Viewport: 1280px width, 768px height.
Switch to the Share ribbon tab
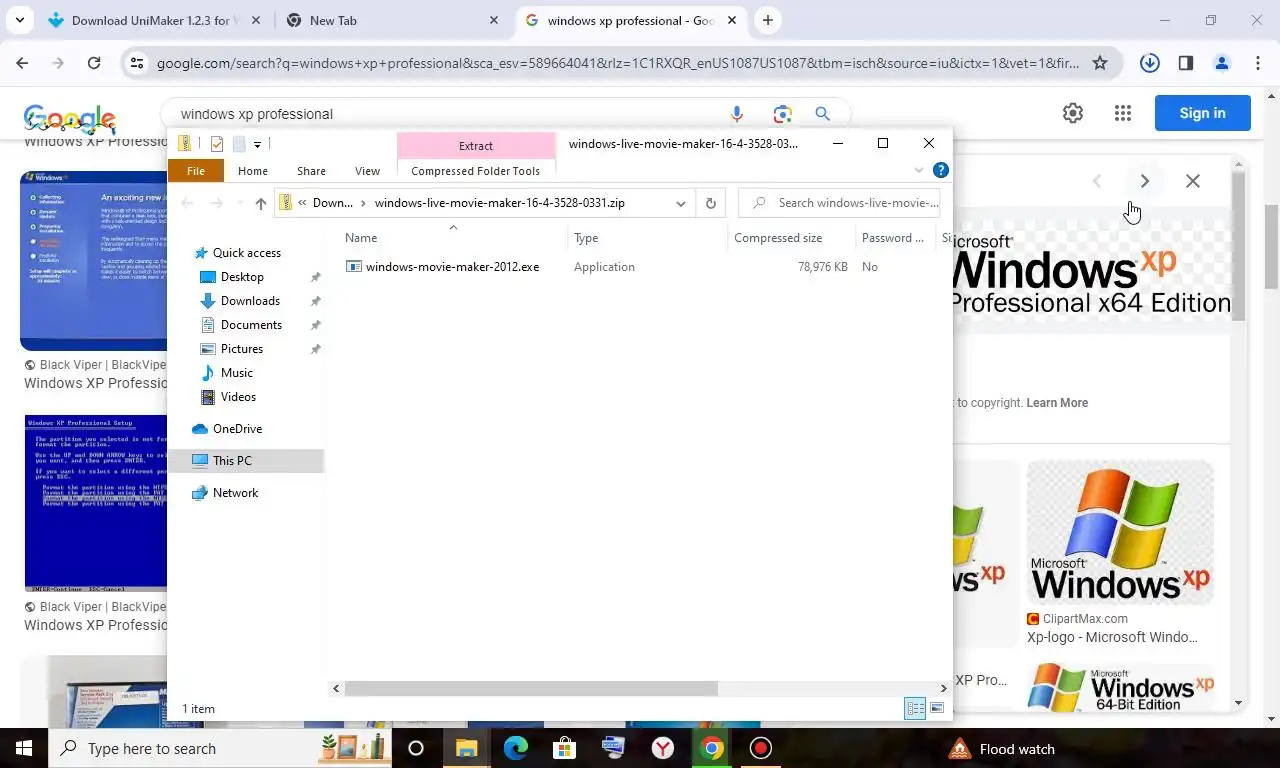pyautogui.click(x=311, y=171)
